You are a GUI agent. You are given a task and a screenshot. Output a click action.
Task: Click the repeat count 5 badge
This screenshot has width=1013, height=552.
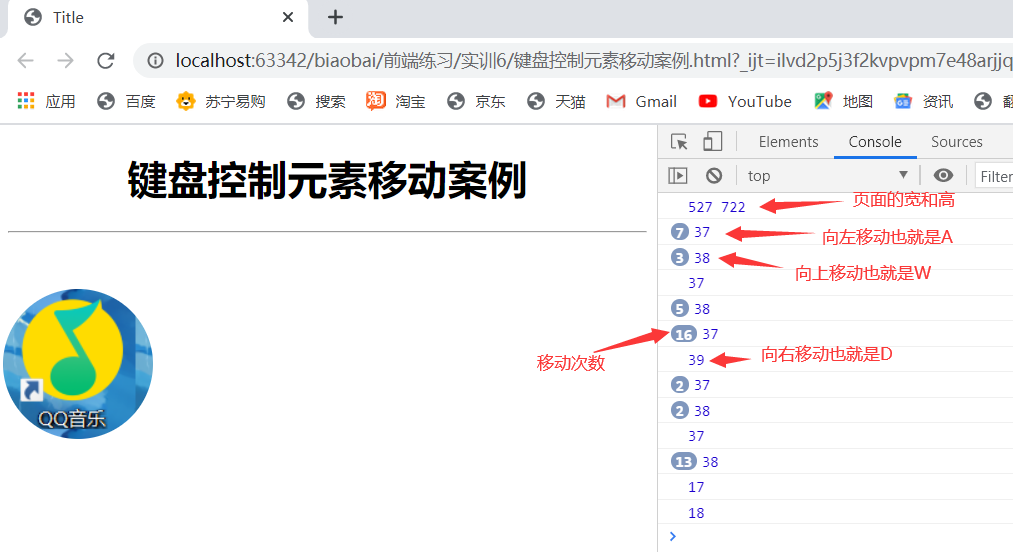(679, 308)
